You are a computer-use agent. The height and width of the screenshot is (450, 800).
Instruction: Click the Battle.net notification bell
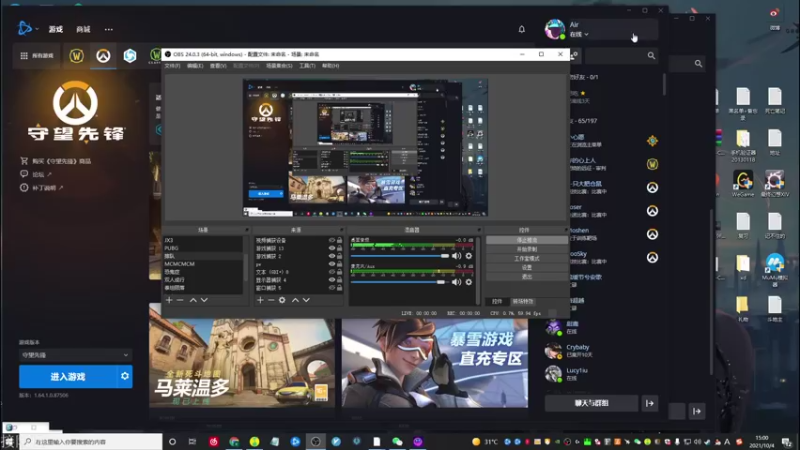(521, 29)
